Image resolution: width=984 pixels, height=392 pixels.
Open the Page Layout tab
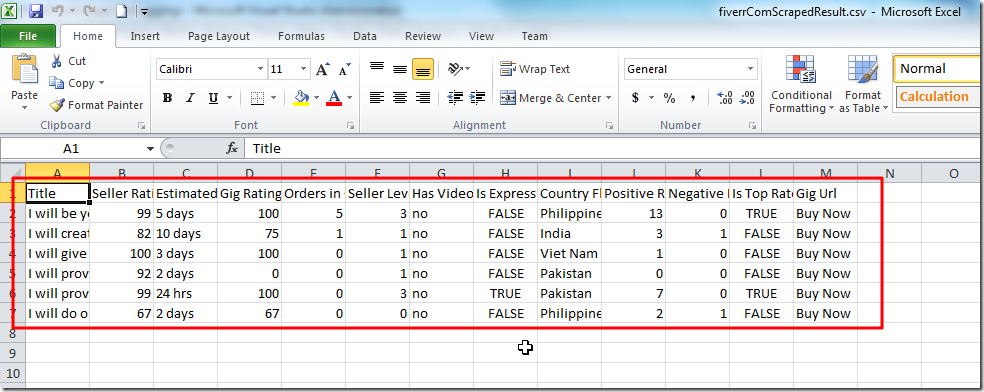[219, 36]
